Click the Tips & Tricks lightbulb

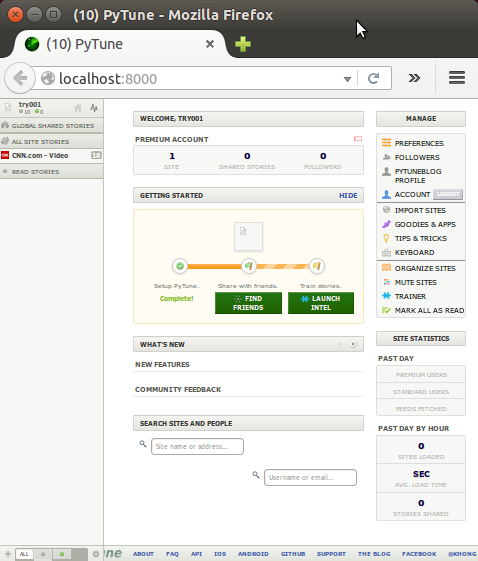point(386,238)
